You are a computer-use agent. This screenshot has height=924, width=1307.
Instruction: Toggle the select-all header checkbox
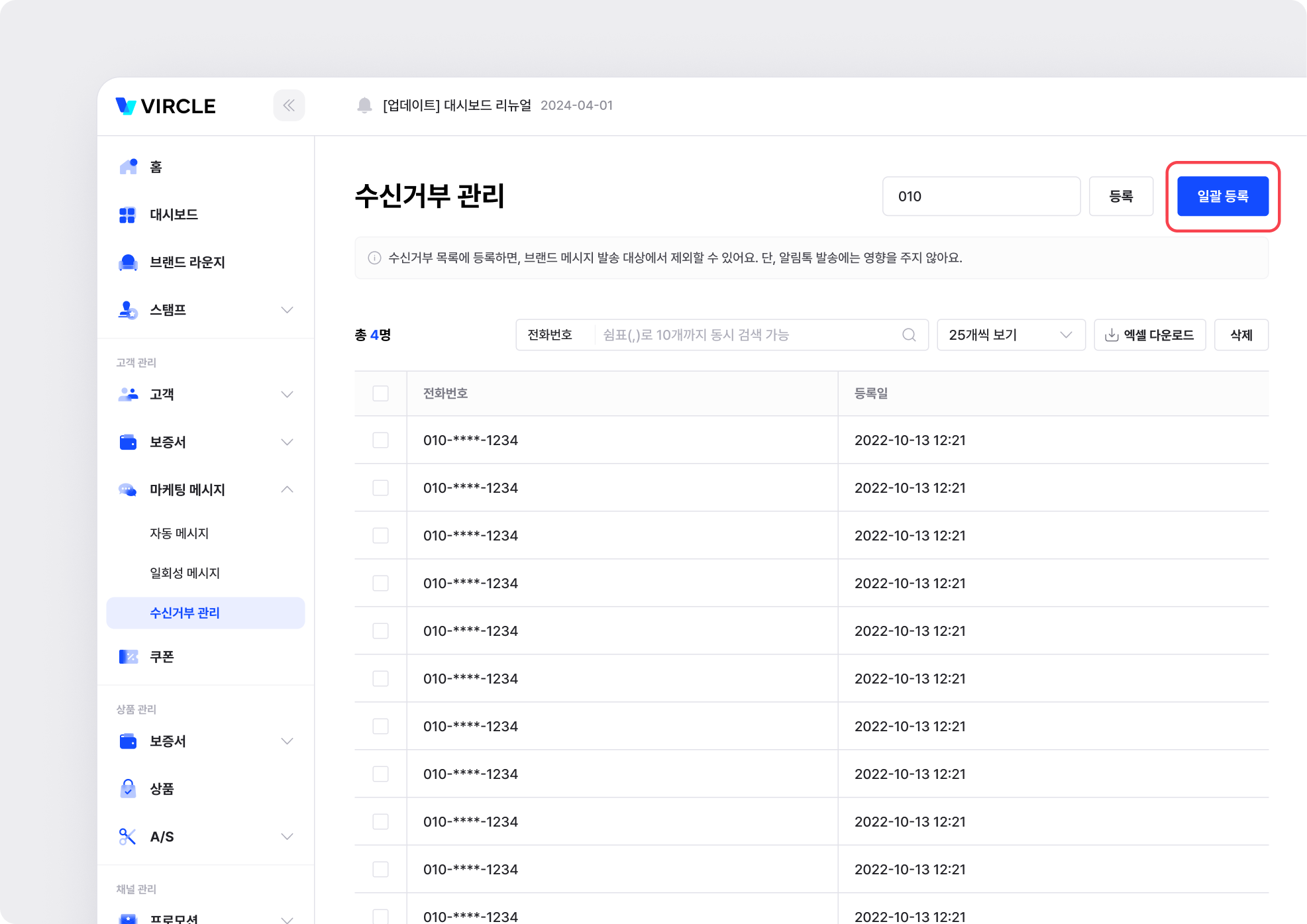(380, 393)
